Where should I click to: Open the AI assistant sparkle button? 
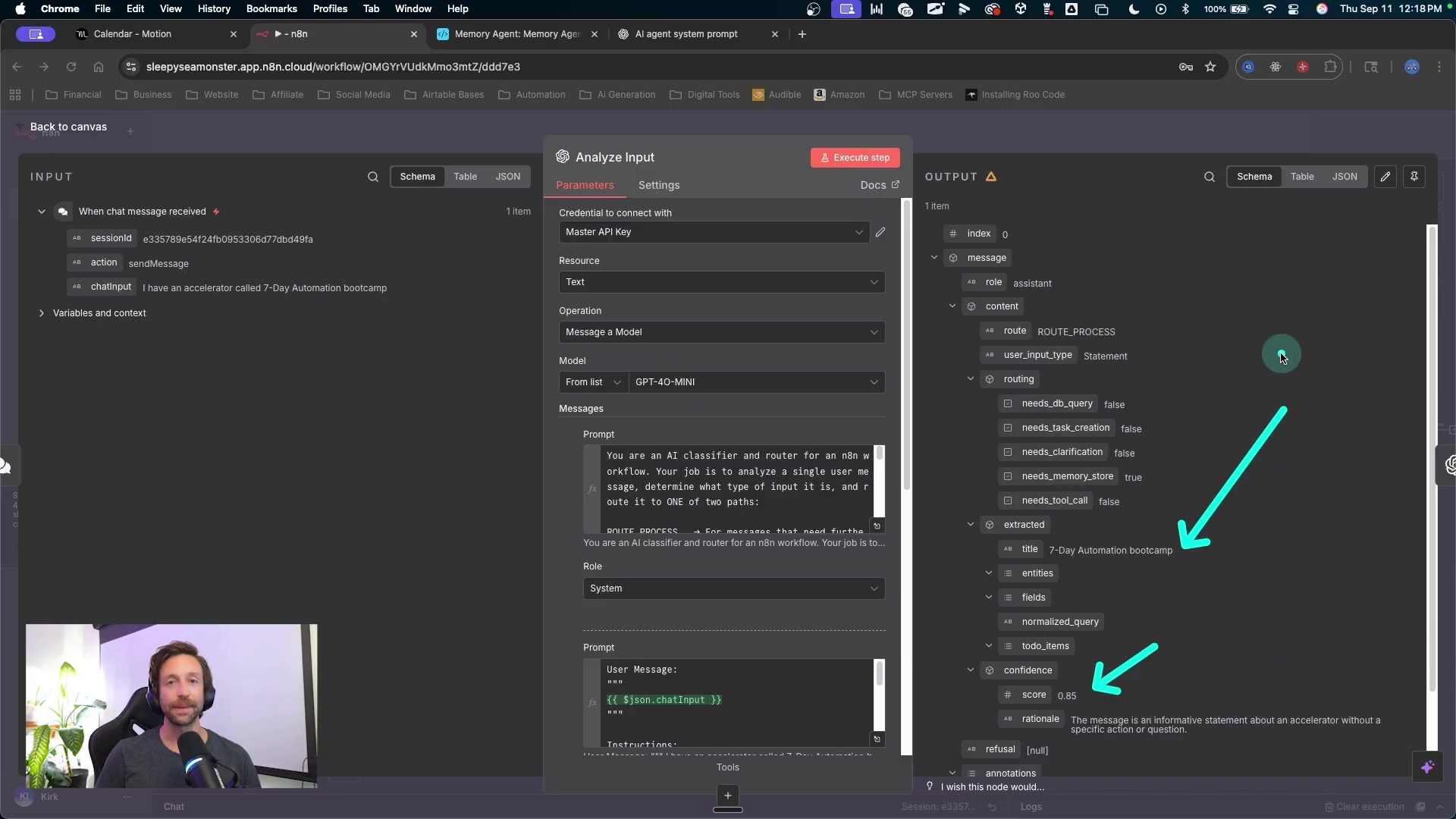click(x=1427, y=767)
